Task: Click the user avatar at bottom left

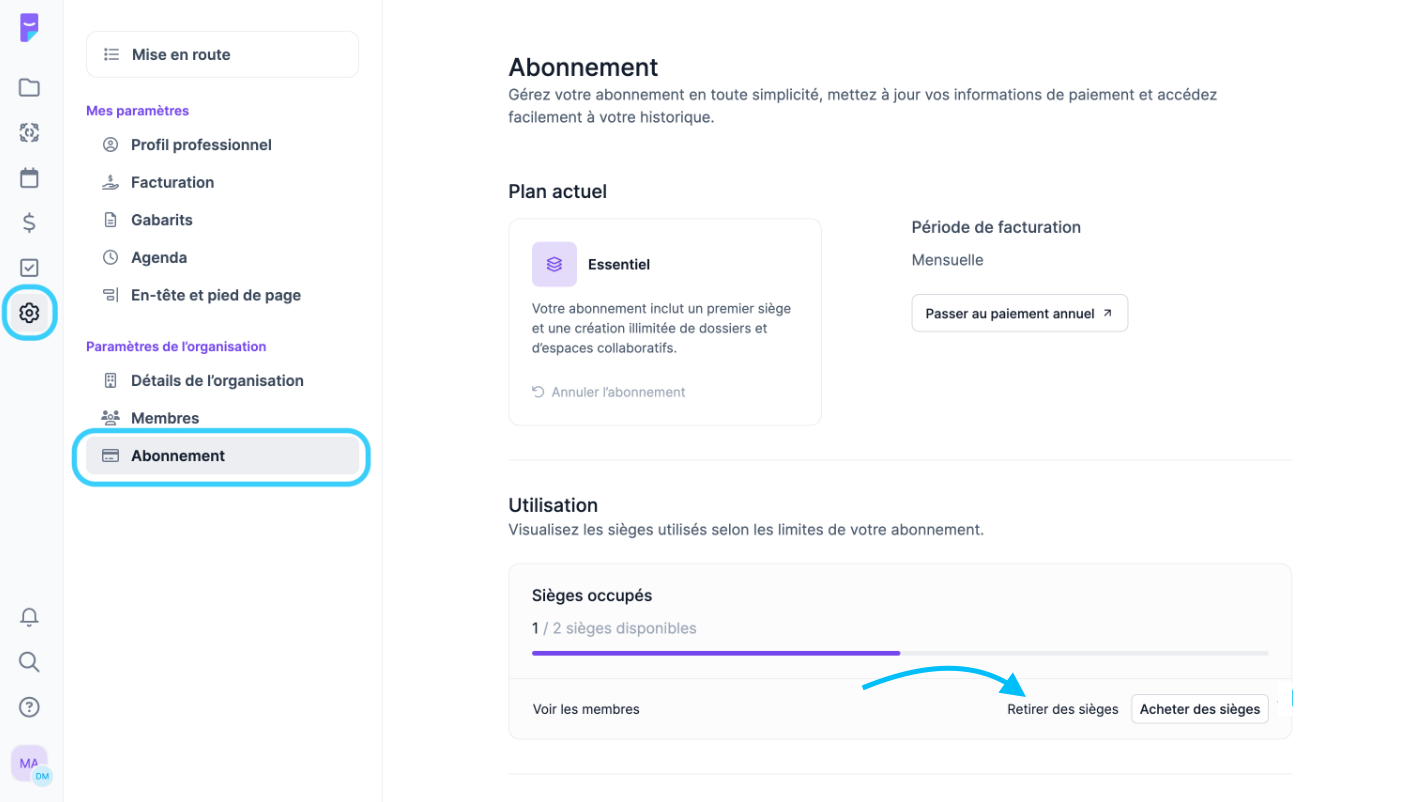Action: click(29, 763)
